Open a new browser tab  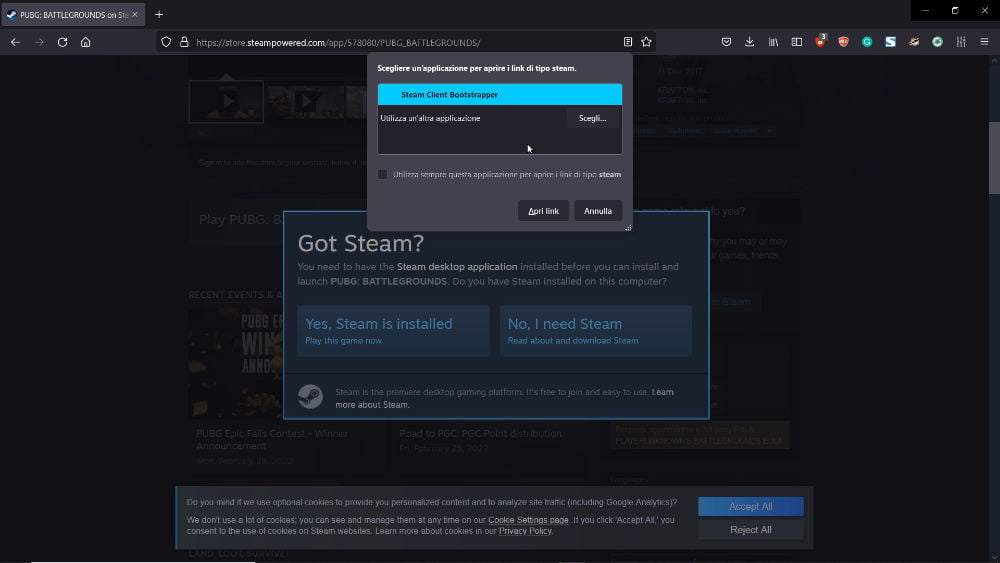pyautogui.click(x=159, y=15)
